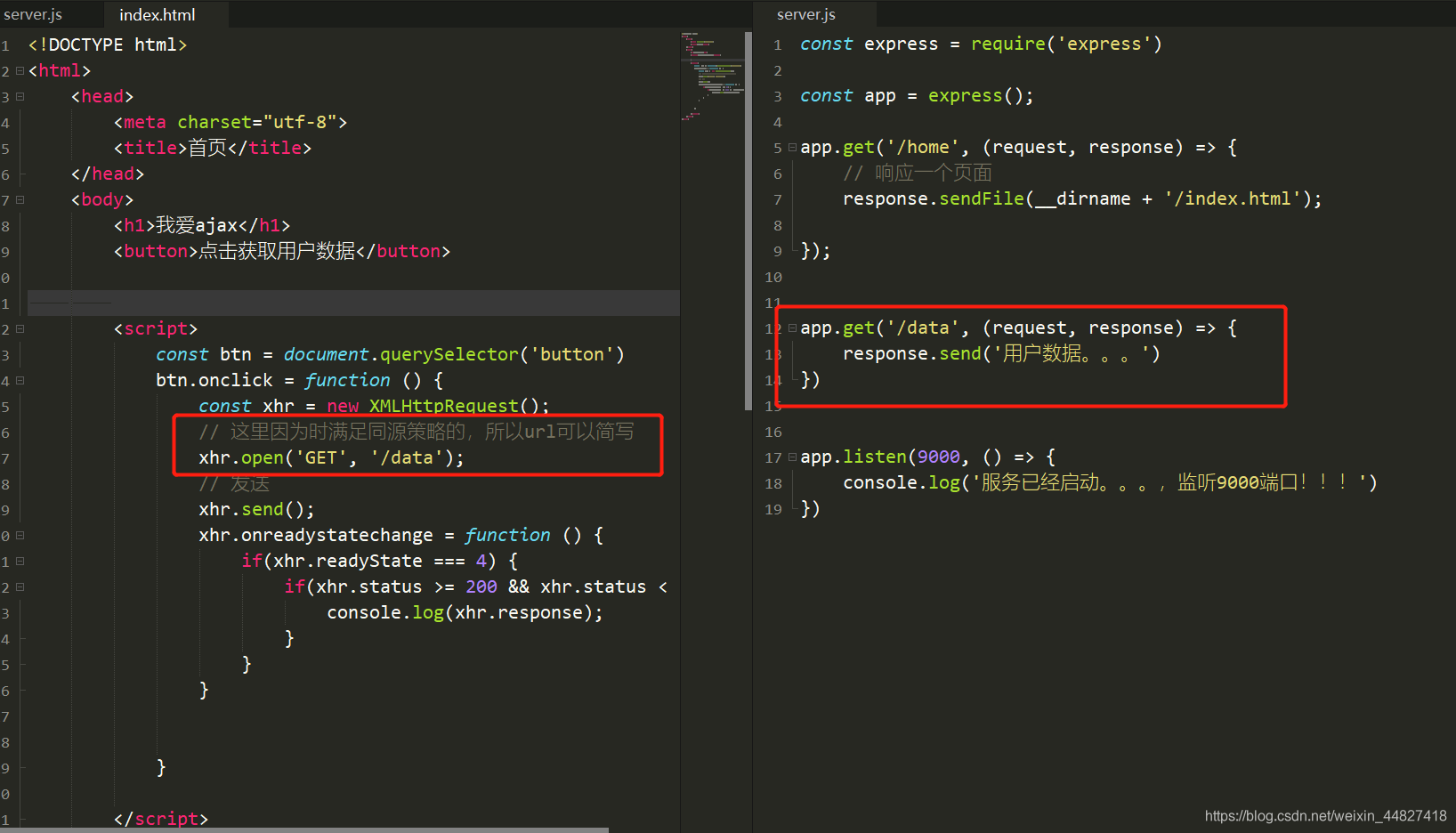Fold the btn.onclick function block
The width and height of the screenshot is (1456, 833).
20,380
